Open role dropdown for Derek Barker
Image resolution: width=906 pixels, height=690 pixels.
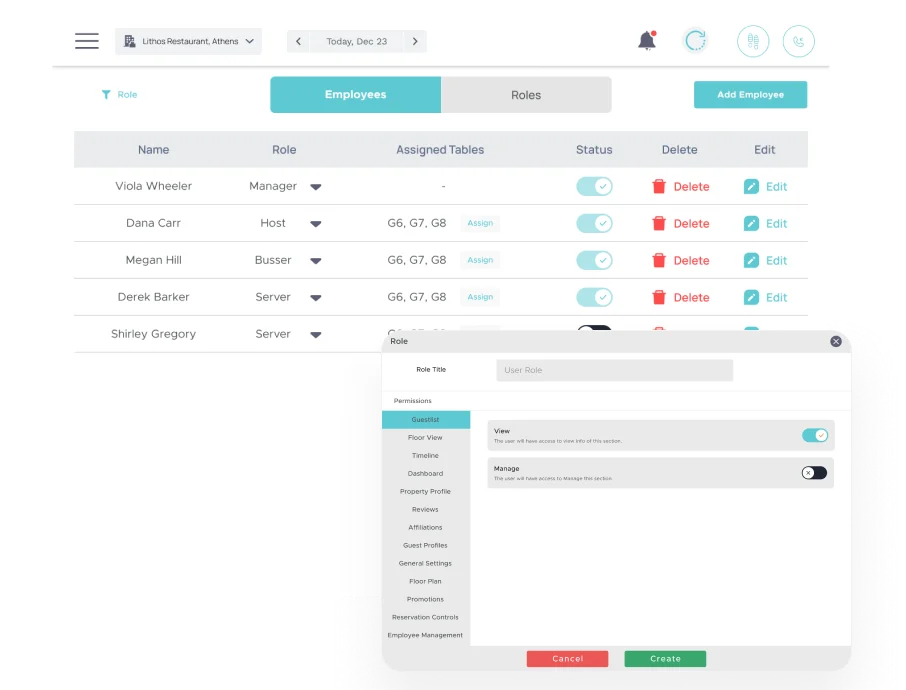(x=315, y=298)
